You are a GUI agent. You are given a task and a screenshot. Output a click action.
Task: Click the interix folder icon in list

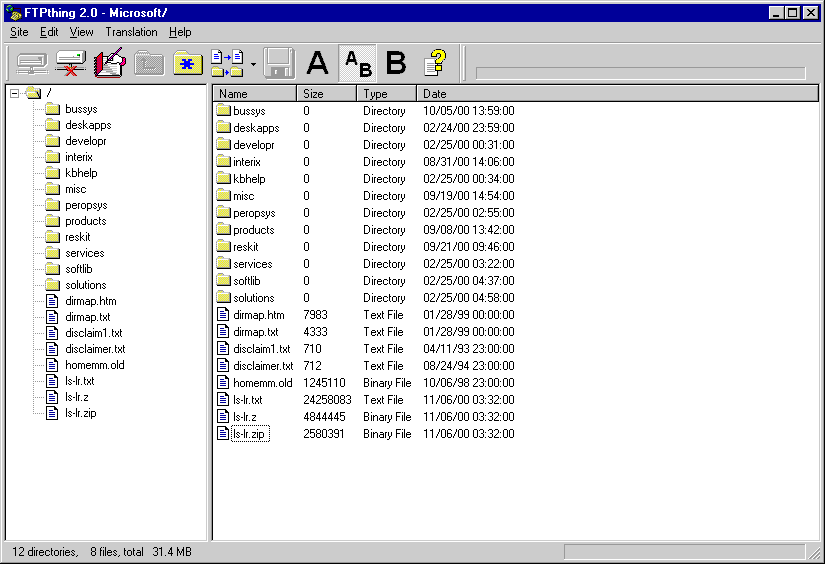[x=224, y=162]
